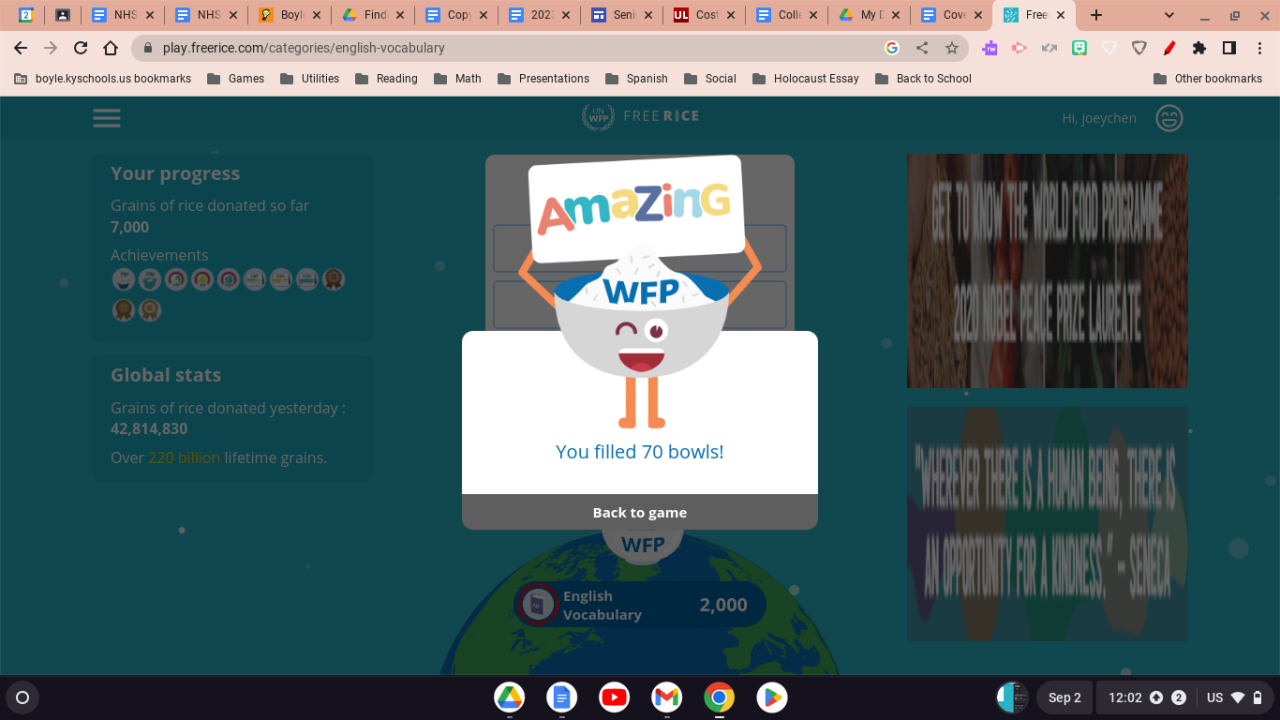Click the Back to game button
Image resolution: width=1280 pixels, height=720 pixels.
[640, 512]
